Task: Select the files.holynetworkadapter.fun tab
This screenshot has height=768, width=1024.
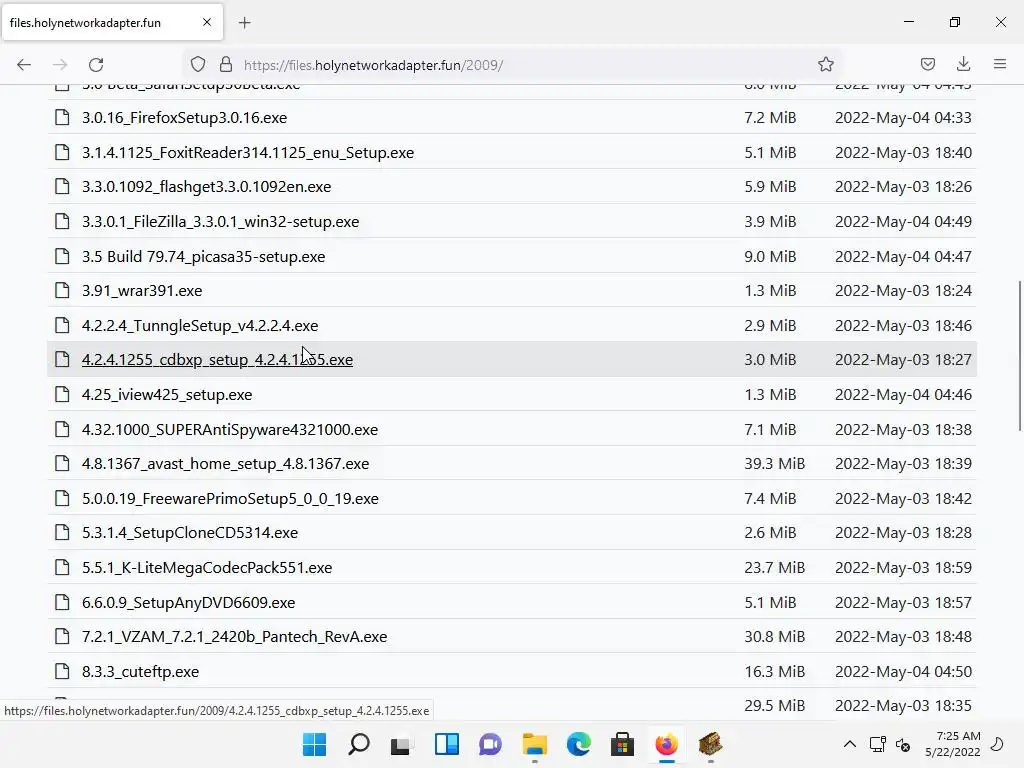Action: tap(112, 22)
